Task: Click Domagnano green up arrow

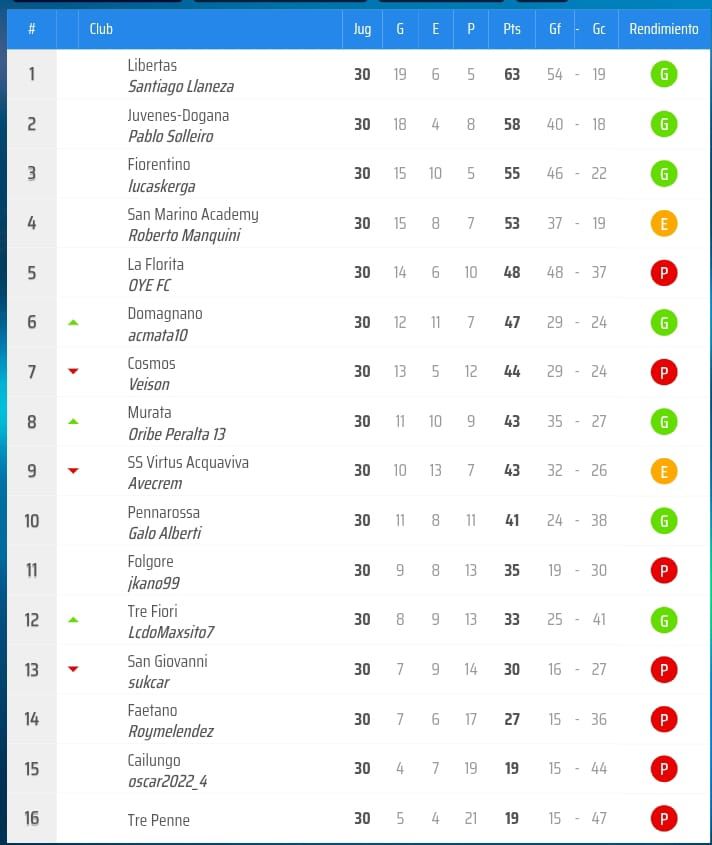Action: tap(72, 322)
